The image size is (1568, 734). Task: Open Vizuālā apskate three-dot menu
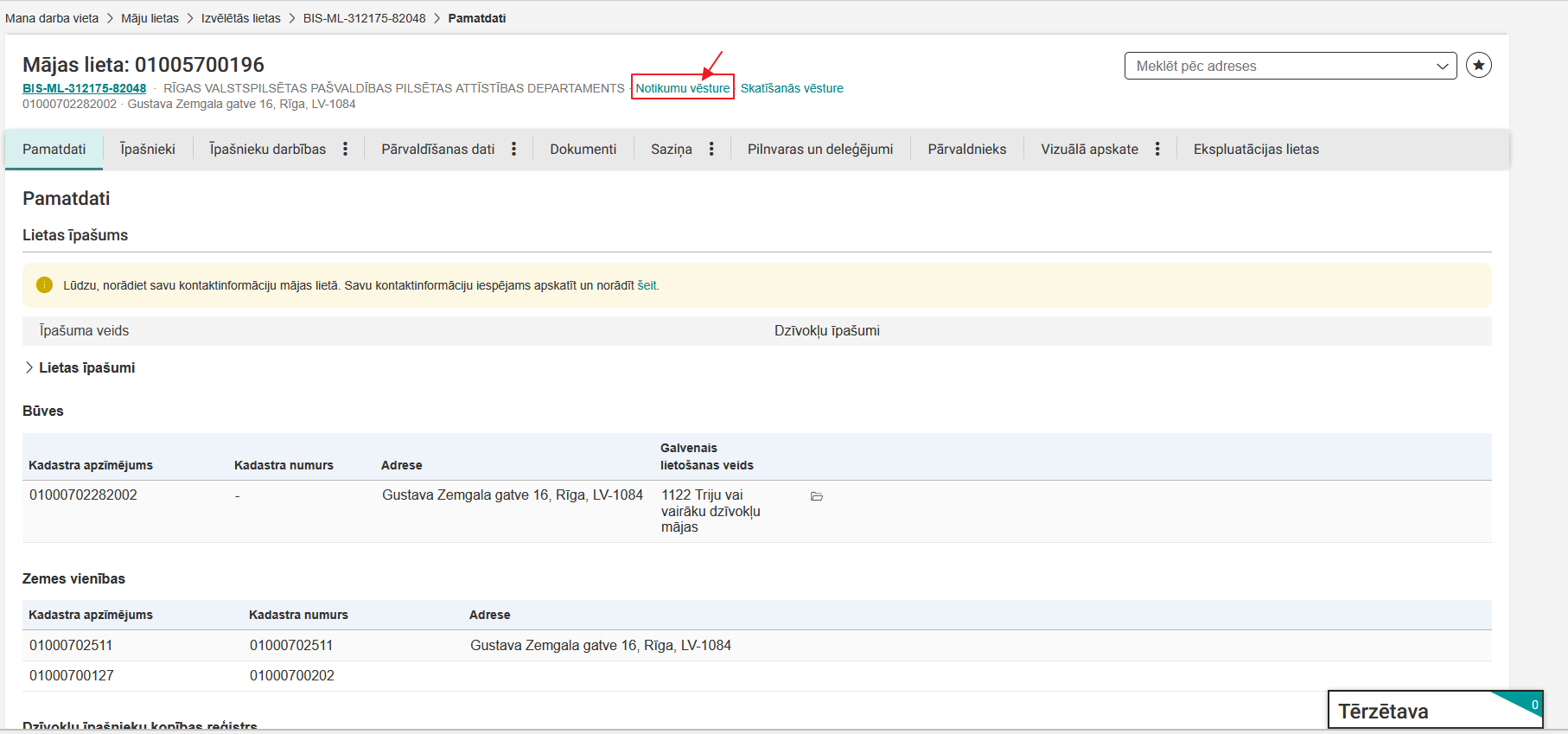[1157, 150]
